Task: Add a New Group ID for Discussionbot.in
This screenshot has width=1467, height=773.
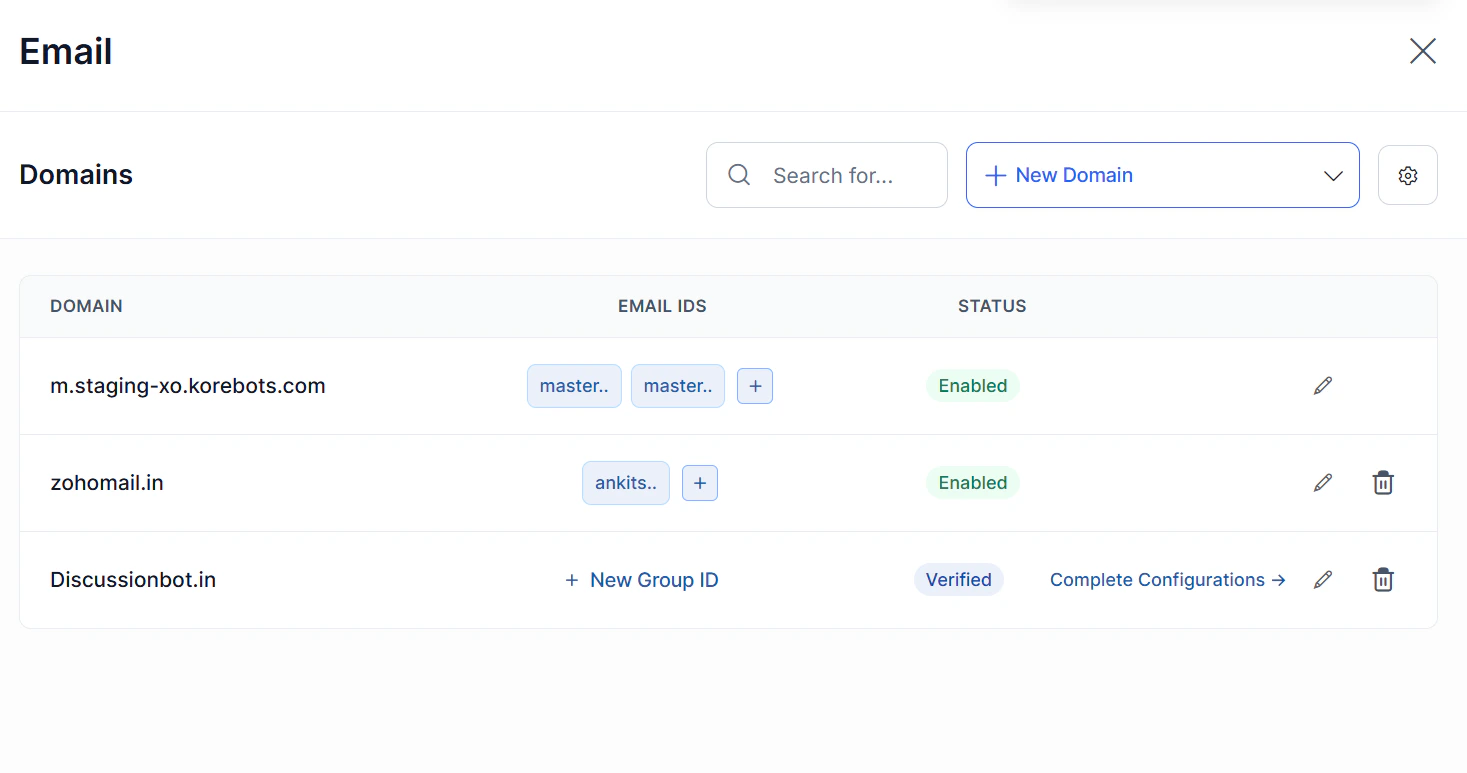Action: coord(641,579)
